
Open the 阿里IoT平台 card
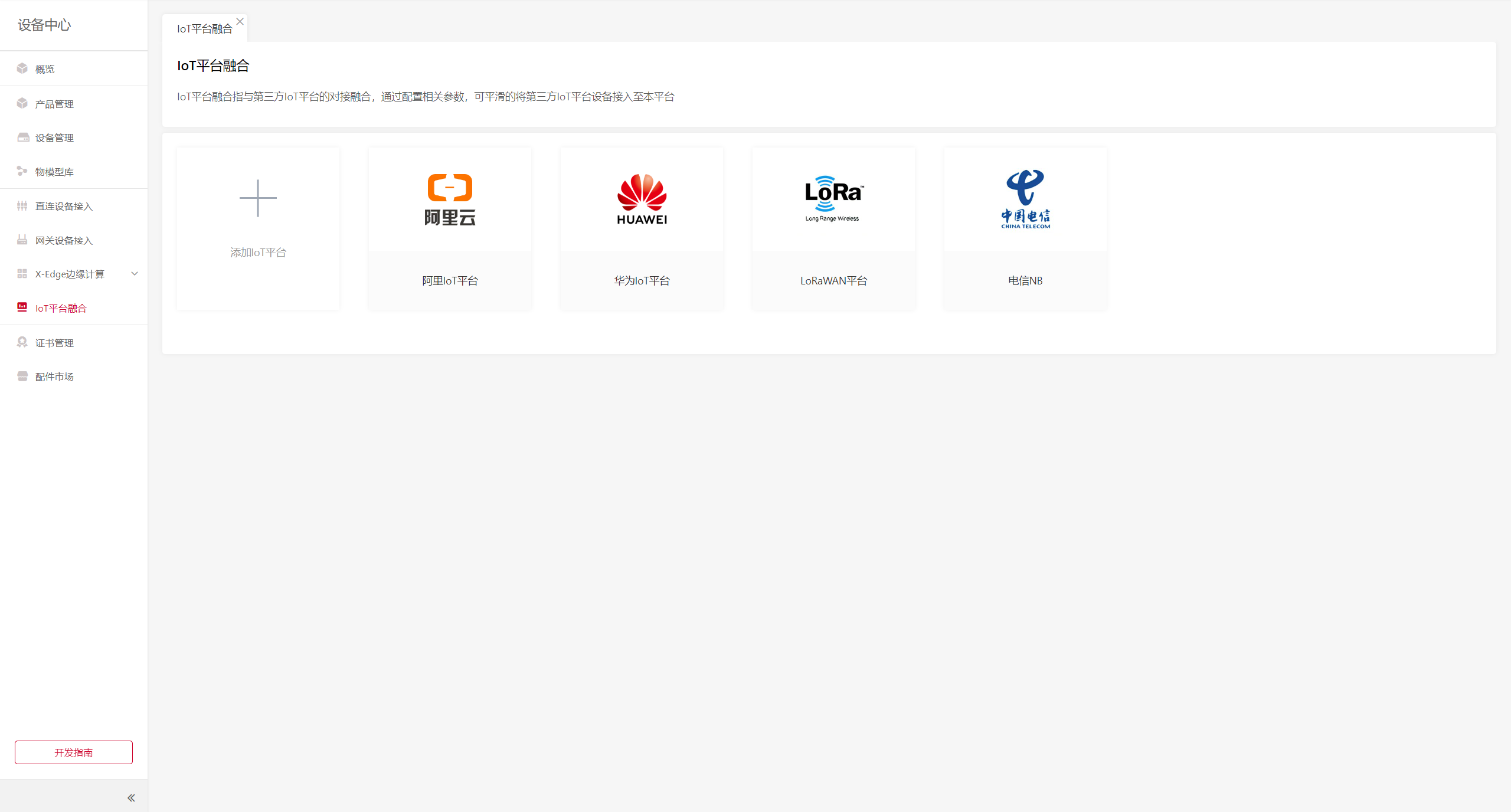coord(450,229)
